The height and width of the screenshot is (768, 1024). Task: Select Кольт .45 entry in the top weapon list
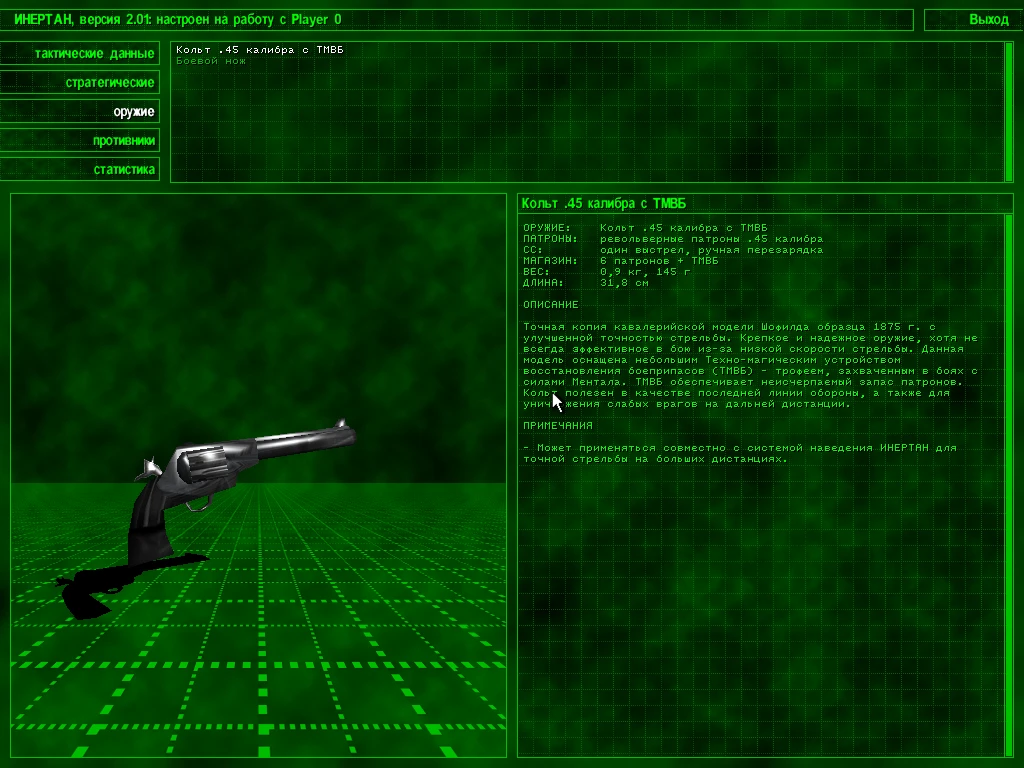260,50
